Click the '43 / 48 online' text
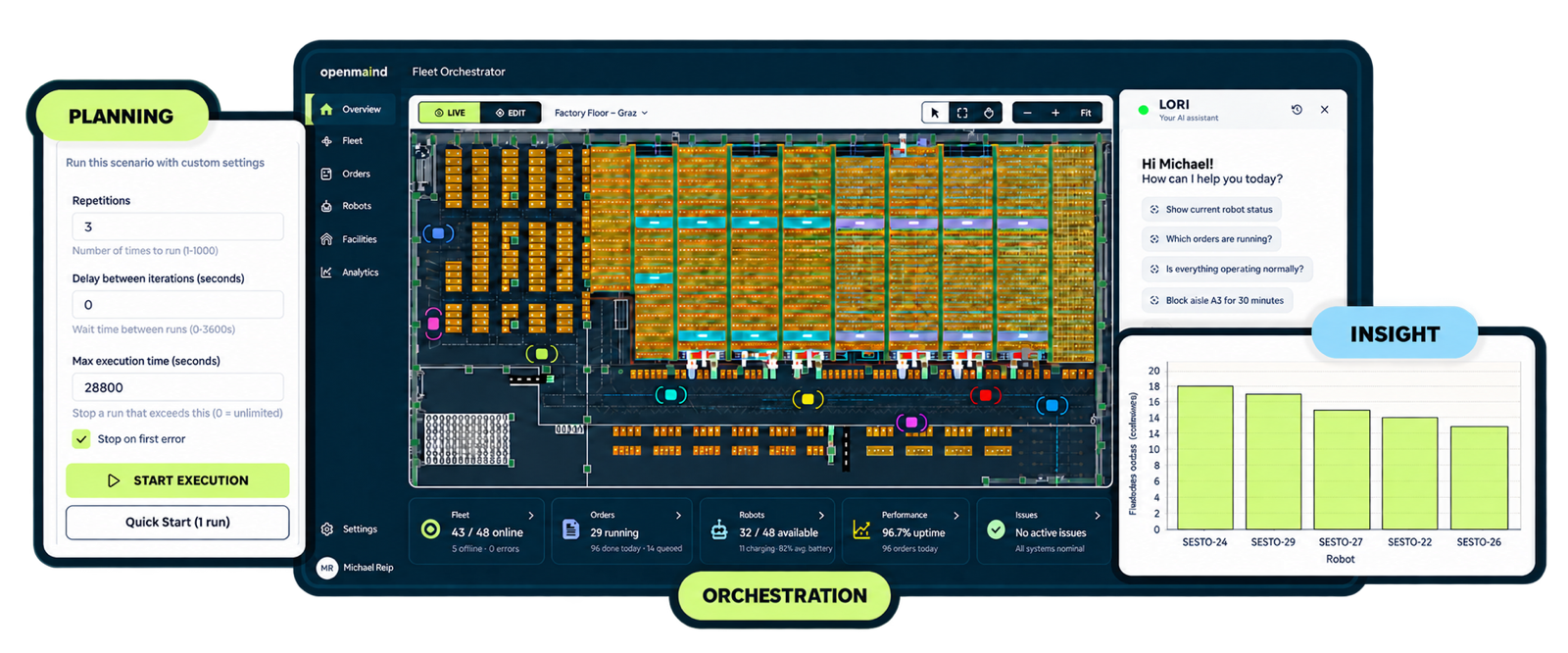 [x=487, y=532]
